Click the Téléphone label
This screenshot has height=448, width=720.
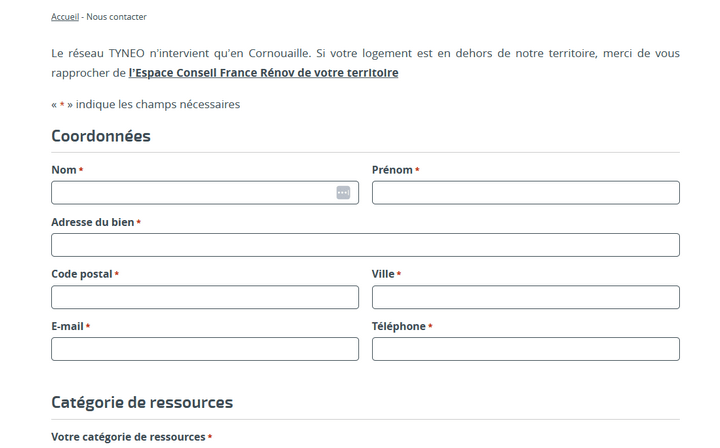point(399,327)
